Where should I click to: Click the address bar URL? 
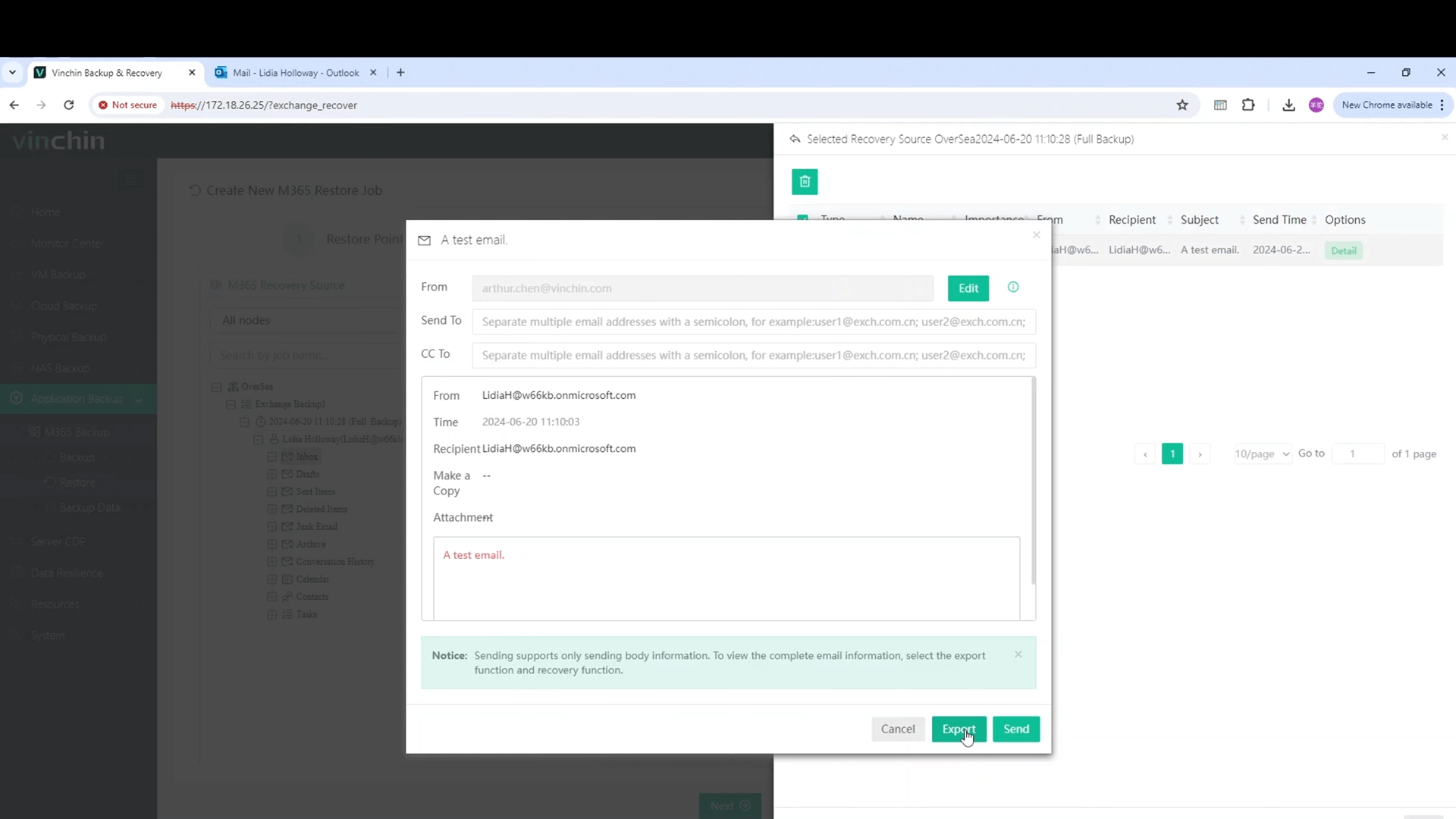tap(264, 105)
